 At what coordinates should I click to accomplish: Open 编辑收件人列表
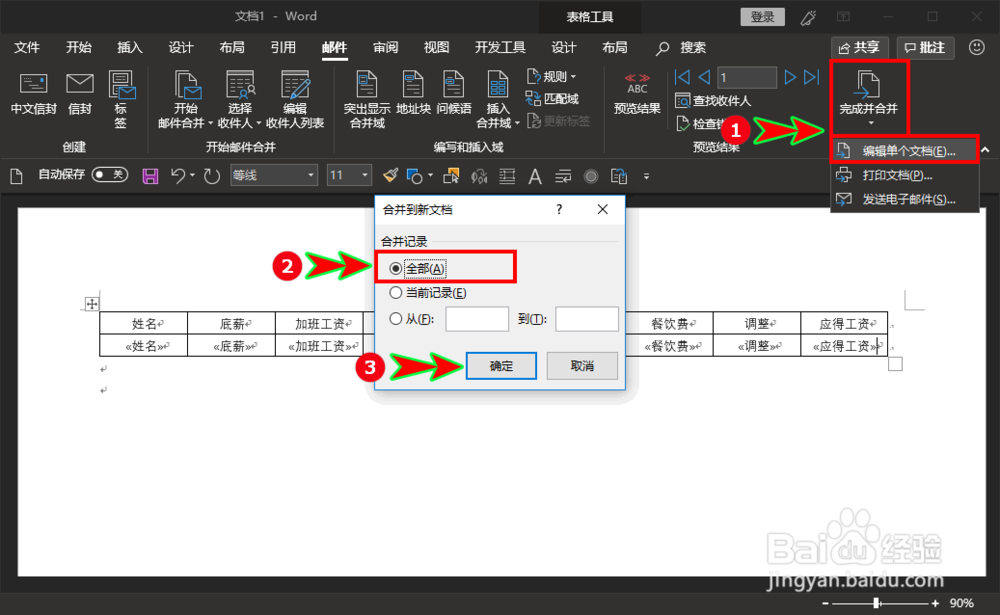tap(295, 100)
